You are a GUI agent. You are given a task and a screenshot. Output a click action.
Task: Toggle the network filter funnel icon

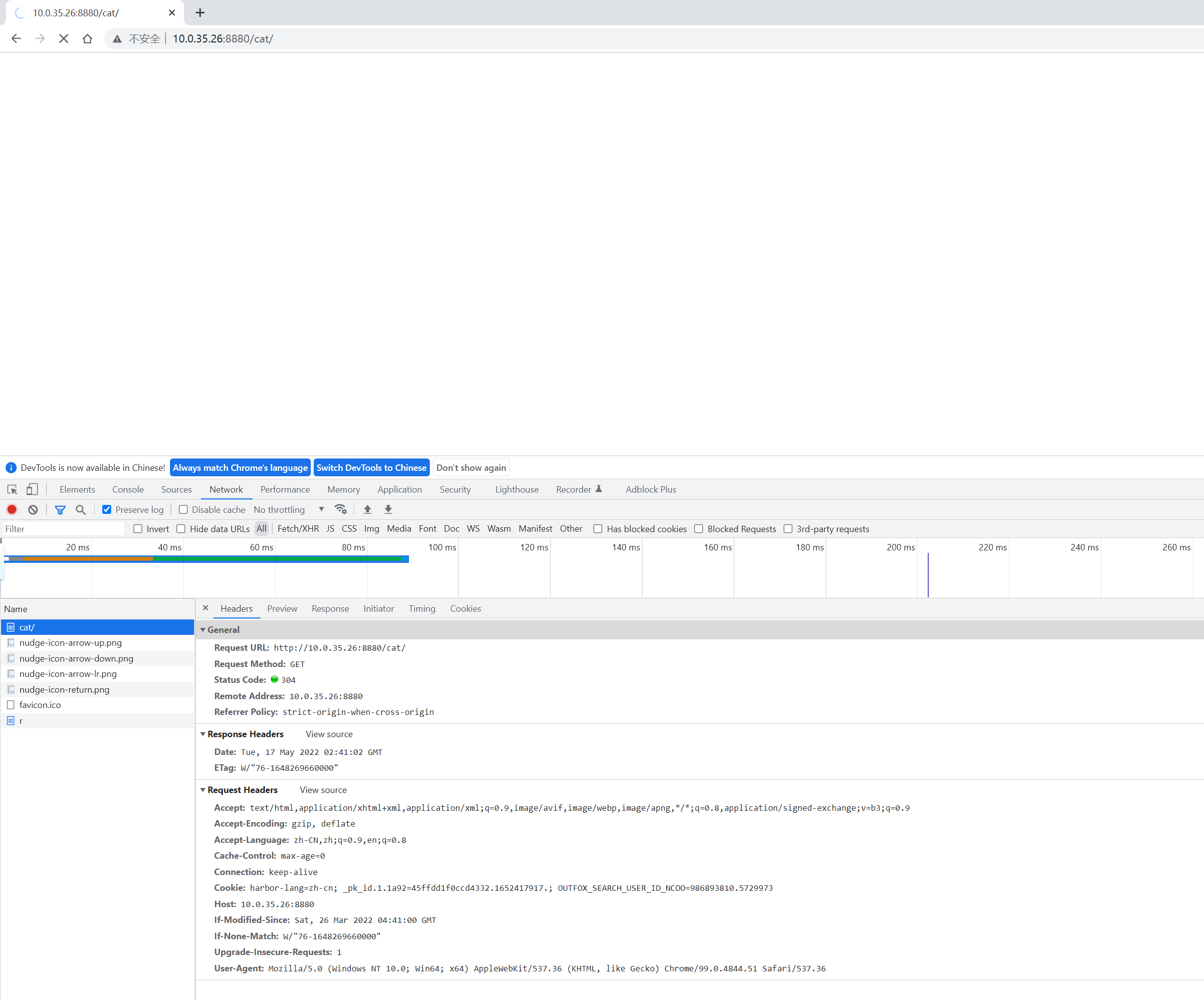coord(60,509)
